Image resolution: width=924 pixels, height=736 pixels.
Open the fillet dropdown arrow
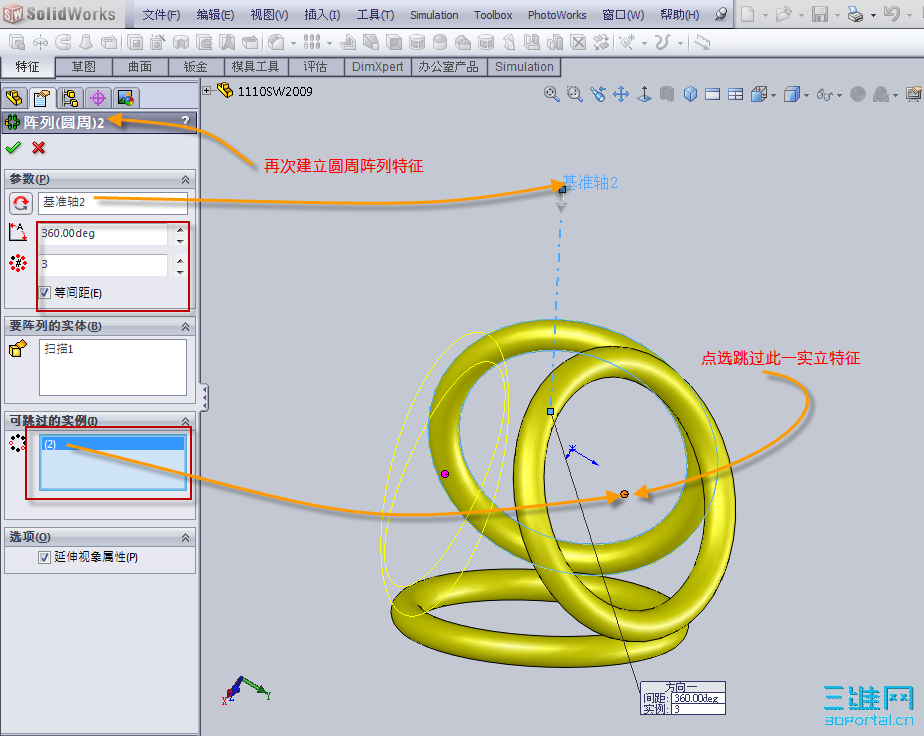click(x=293, y=43)
